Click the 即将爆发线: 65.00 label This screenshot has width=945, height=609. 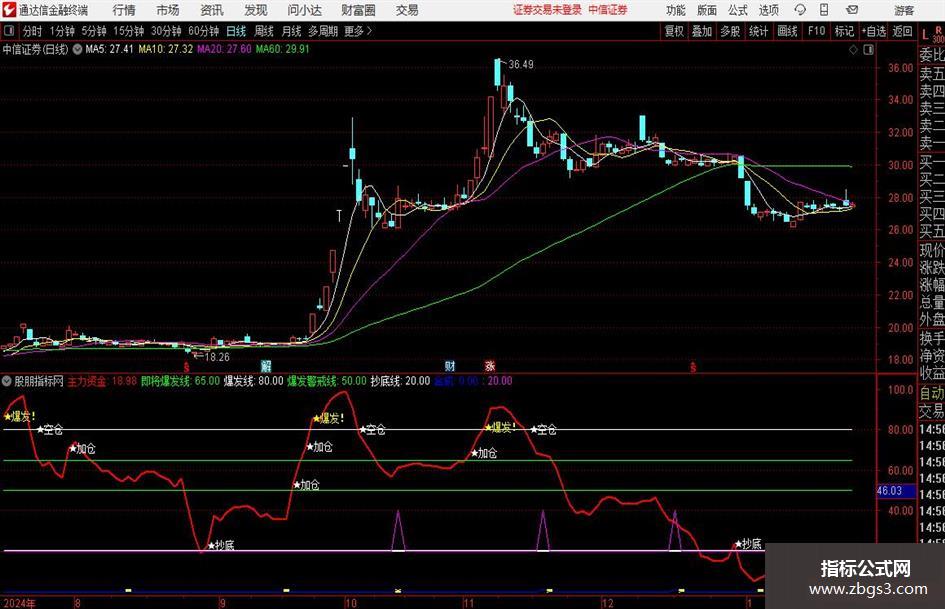coord(180,381)
